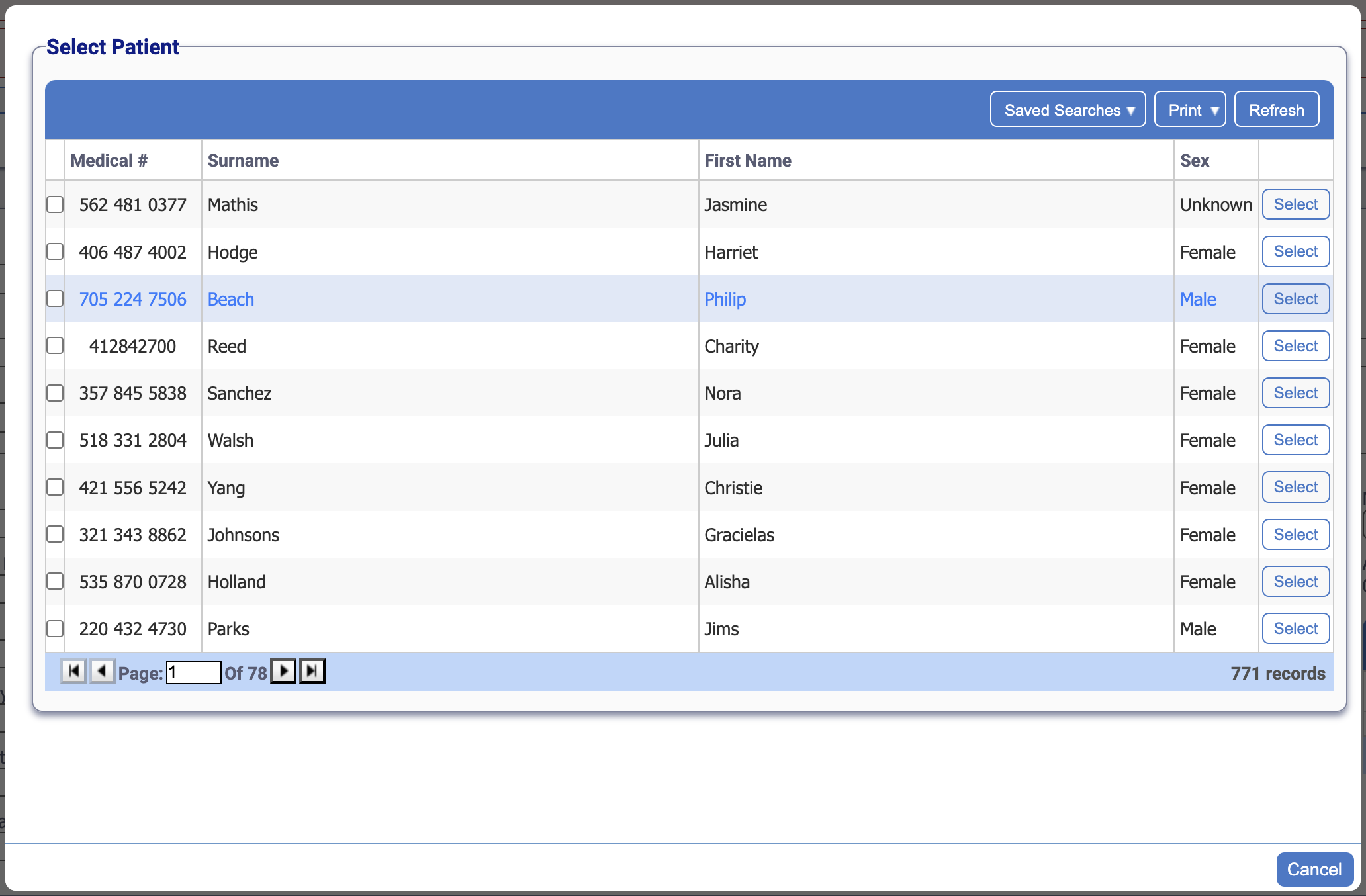Expand the Saved Searches options arrow
1366x896 pixels.
1132,110
